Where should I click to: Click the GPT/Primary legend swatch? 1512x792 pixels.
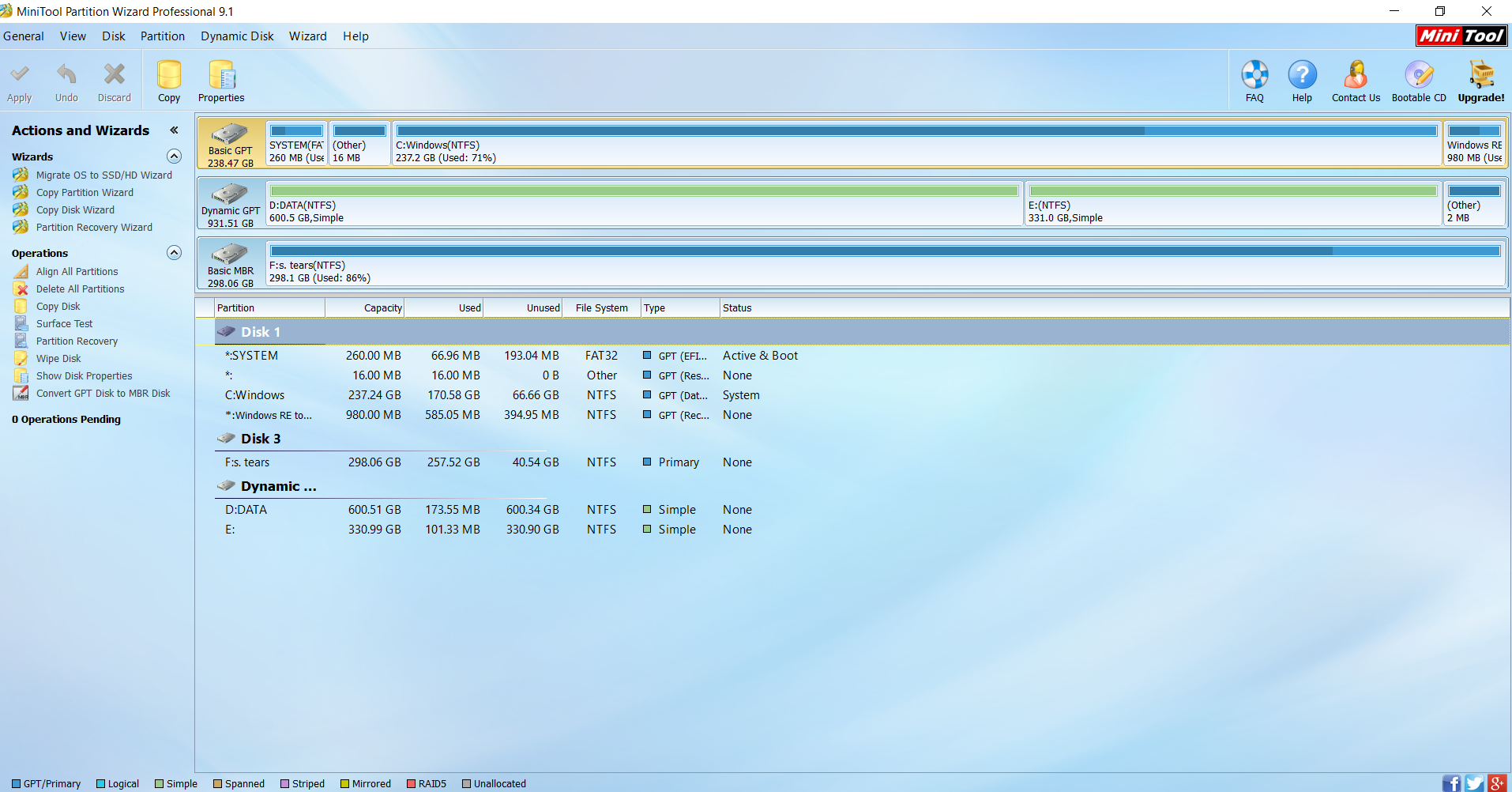pyautogui.click(x=16, y=784)
